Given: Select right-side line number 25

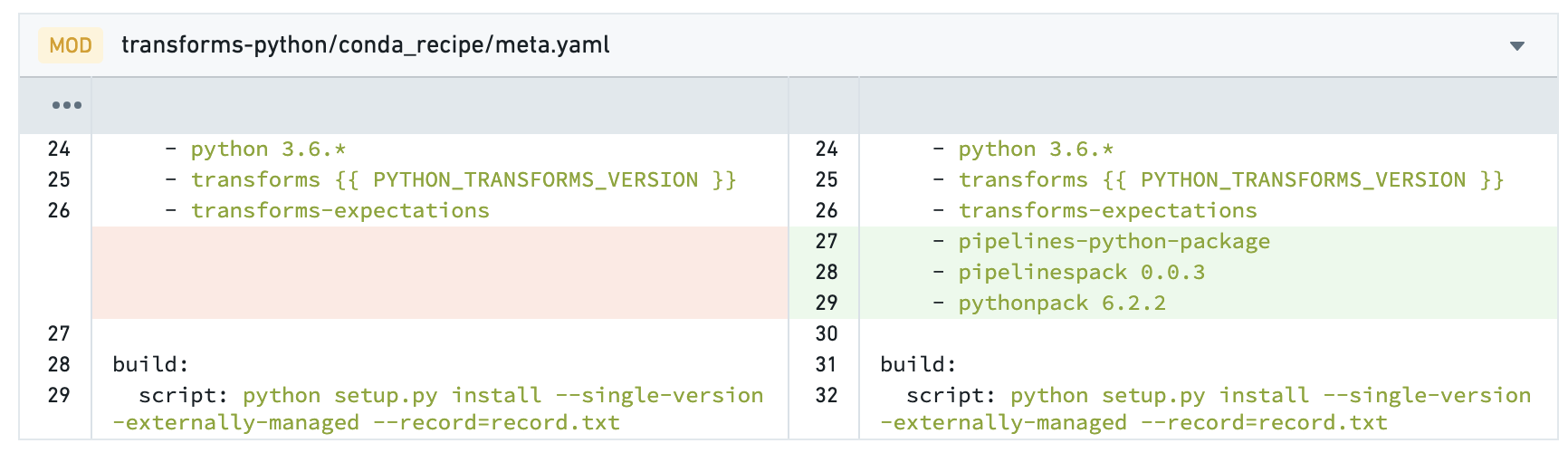Looking at the screenshot, I should coord(827,179).
